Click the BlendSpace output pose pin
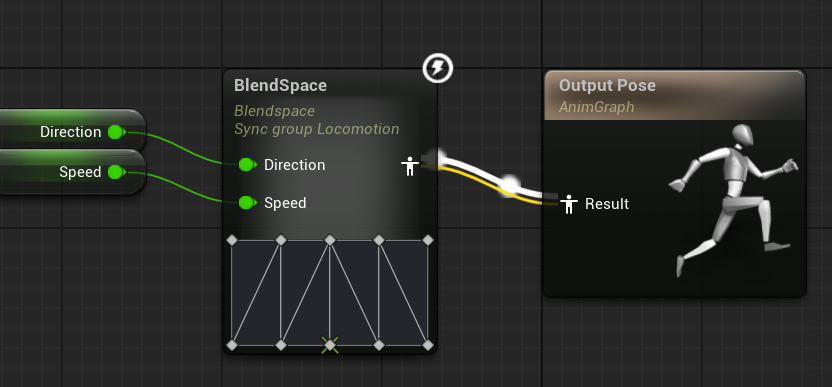 pos(409,166)
